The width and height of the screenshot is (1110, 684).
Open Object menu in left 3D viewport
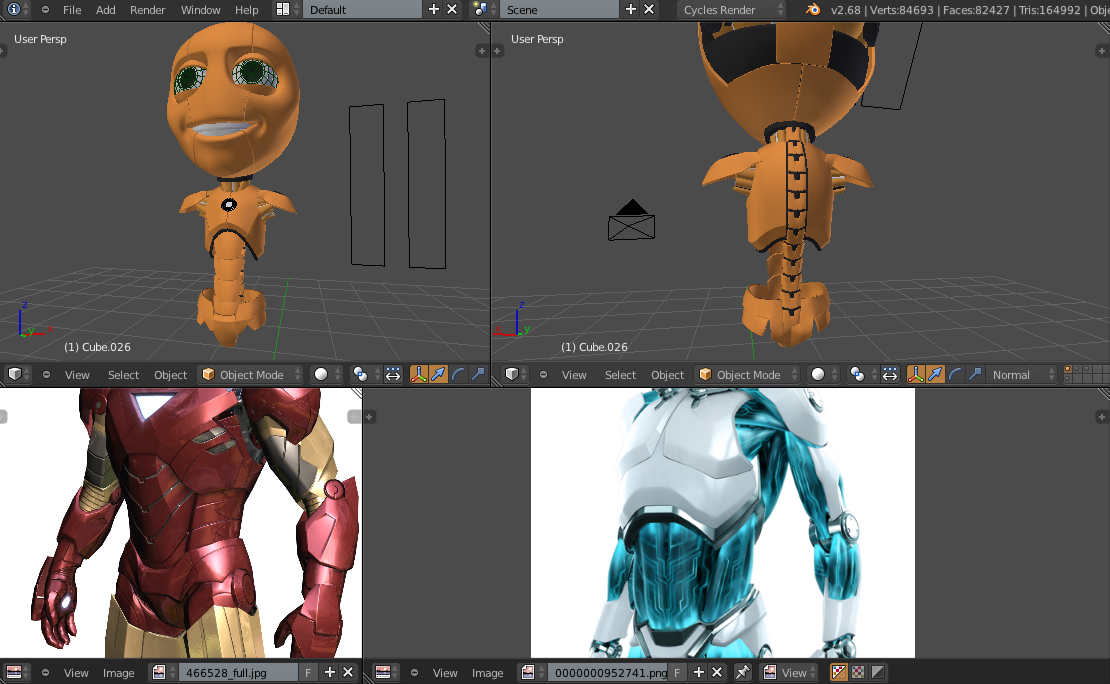click(x=171, y=375)
